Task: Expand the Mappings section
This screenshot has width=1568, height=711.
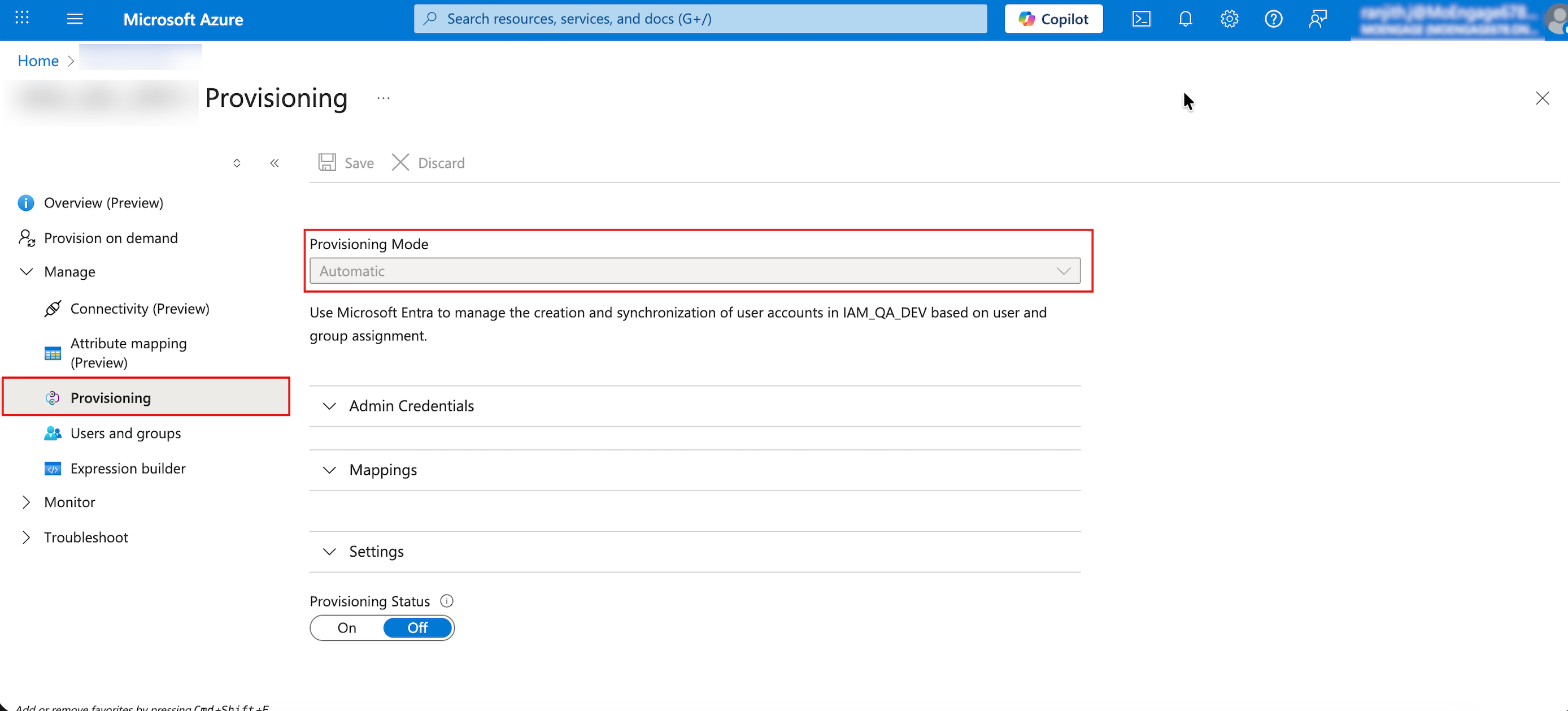Action: click(383, 470)
